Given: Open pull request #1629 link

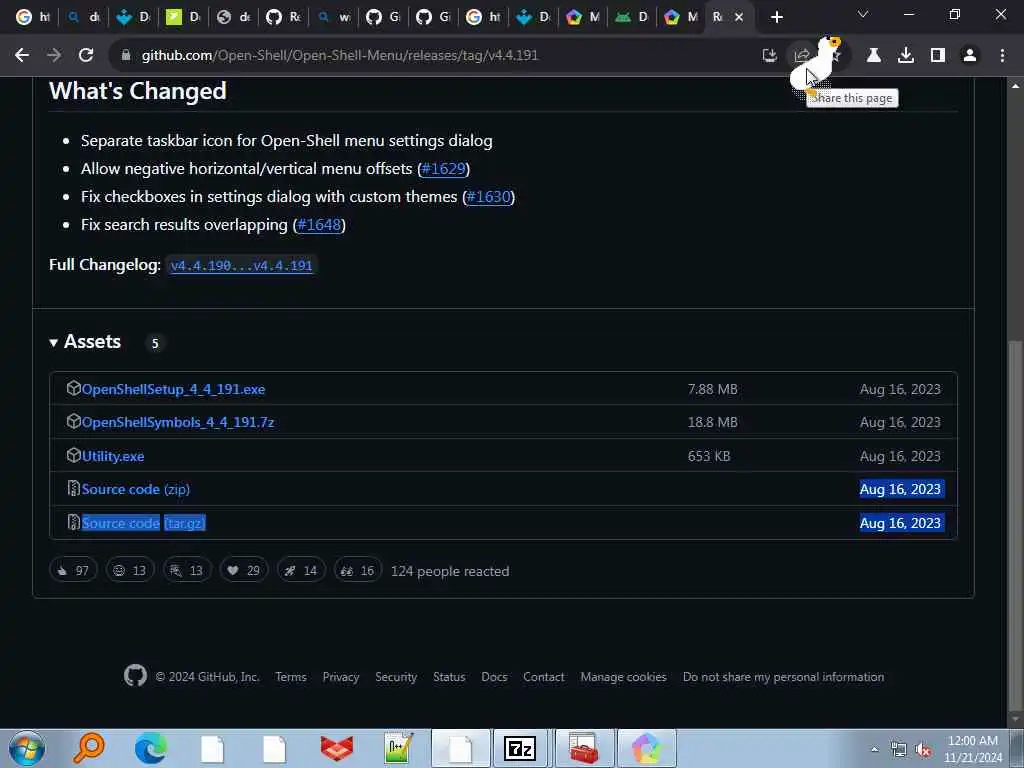Looking at the screenshot, I should click(x=443, y=168).
